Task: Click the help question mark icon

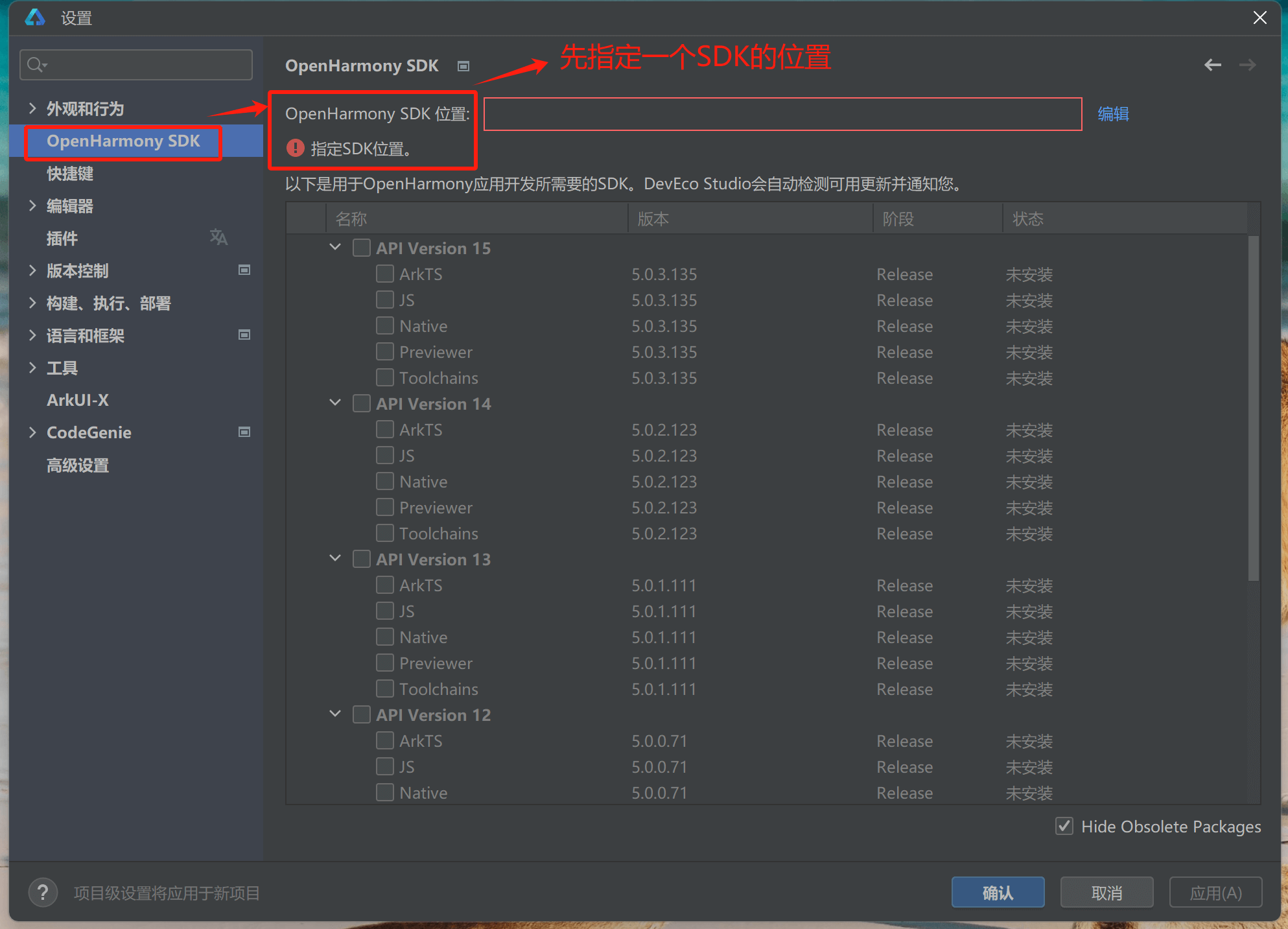Action: (43, 893)
